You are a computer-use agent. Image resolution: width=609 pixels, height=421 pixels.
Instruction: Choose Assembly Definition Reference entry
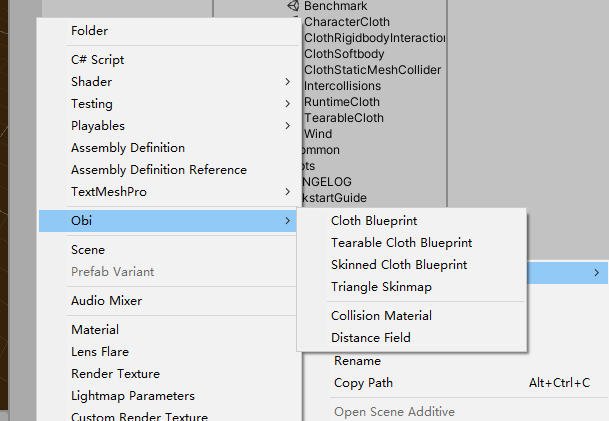159,170
